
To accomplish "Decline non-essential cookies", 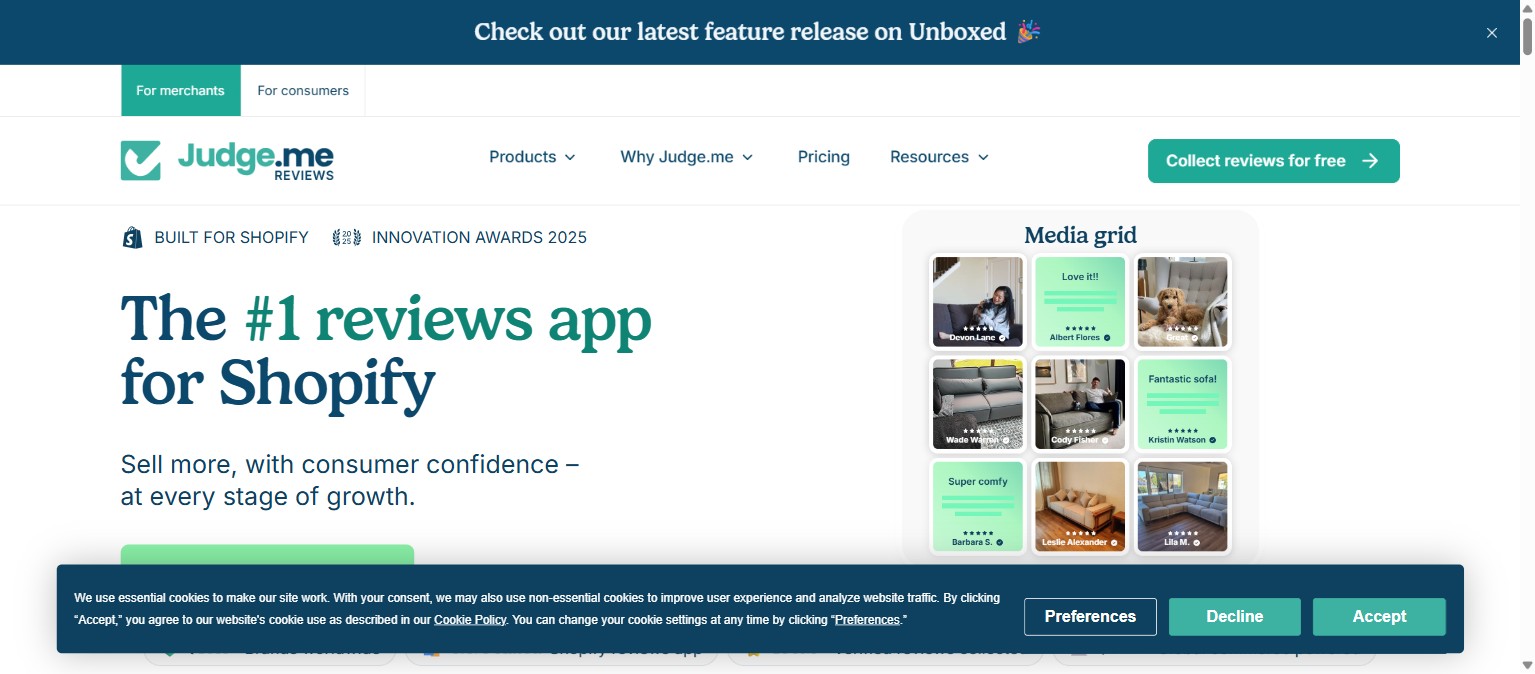I will click(1234, 617).
